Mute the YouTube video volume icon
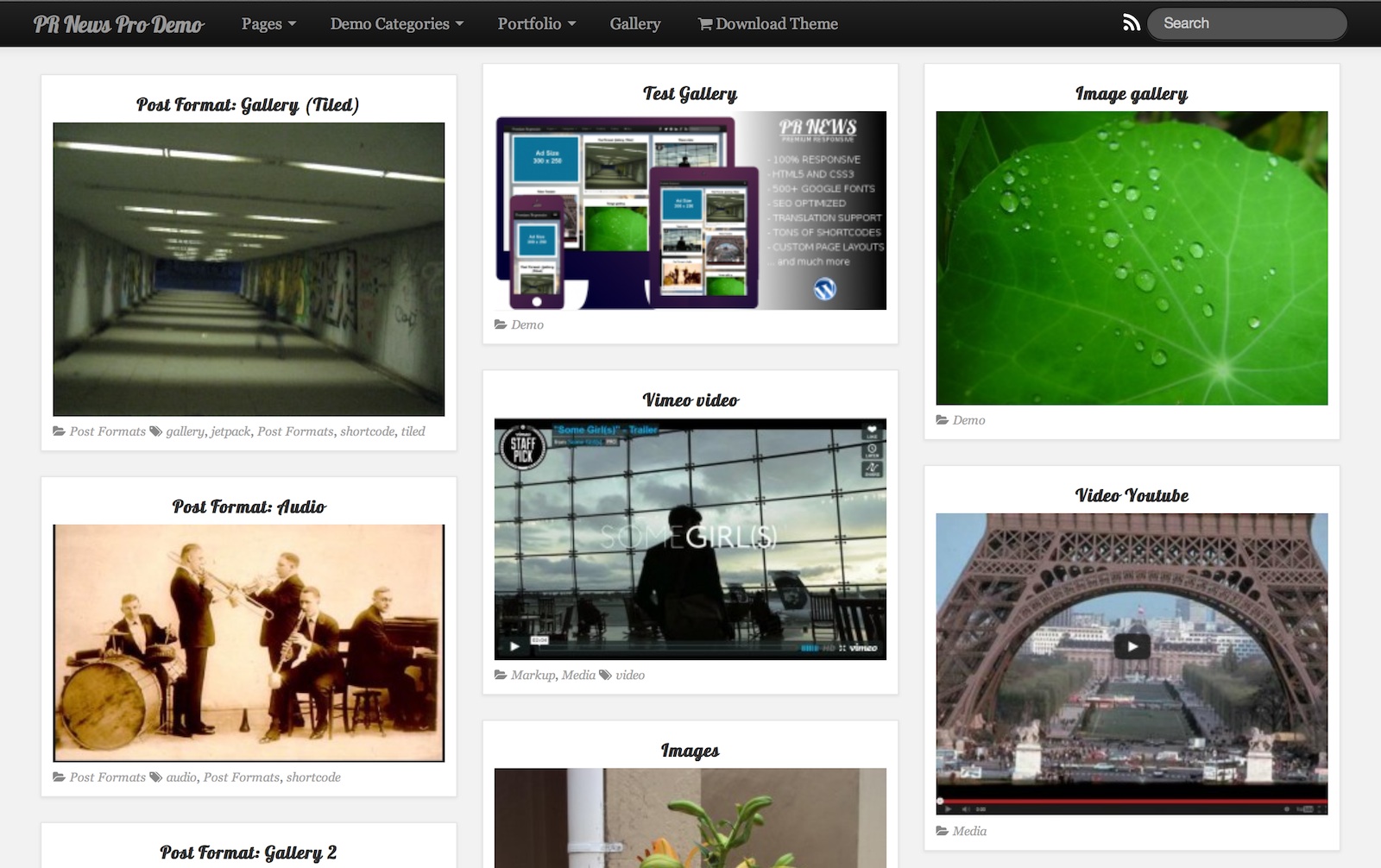 coord(966,809)
